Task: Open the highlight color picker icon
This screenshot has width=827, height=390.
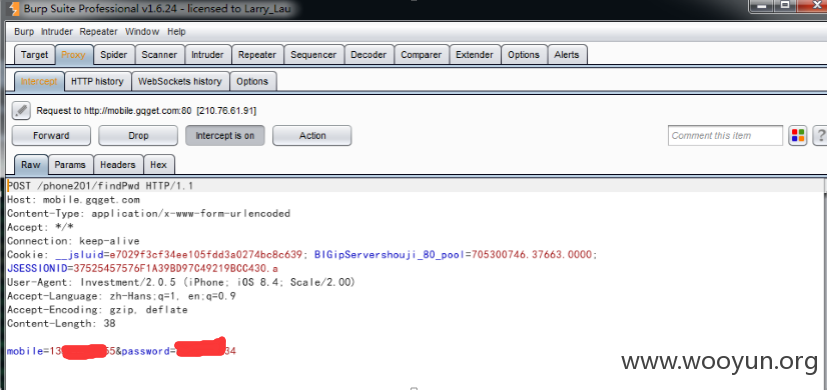Action: tap(797, 136)
